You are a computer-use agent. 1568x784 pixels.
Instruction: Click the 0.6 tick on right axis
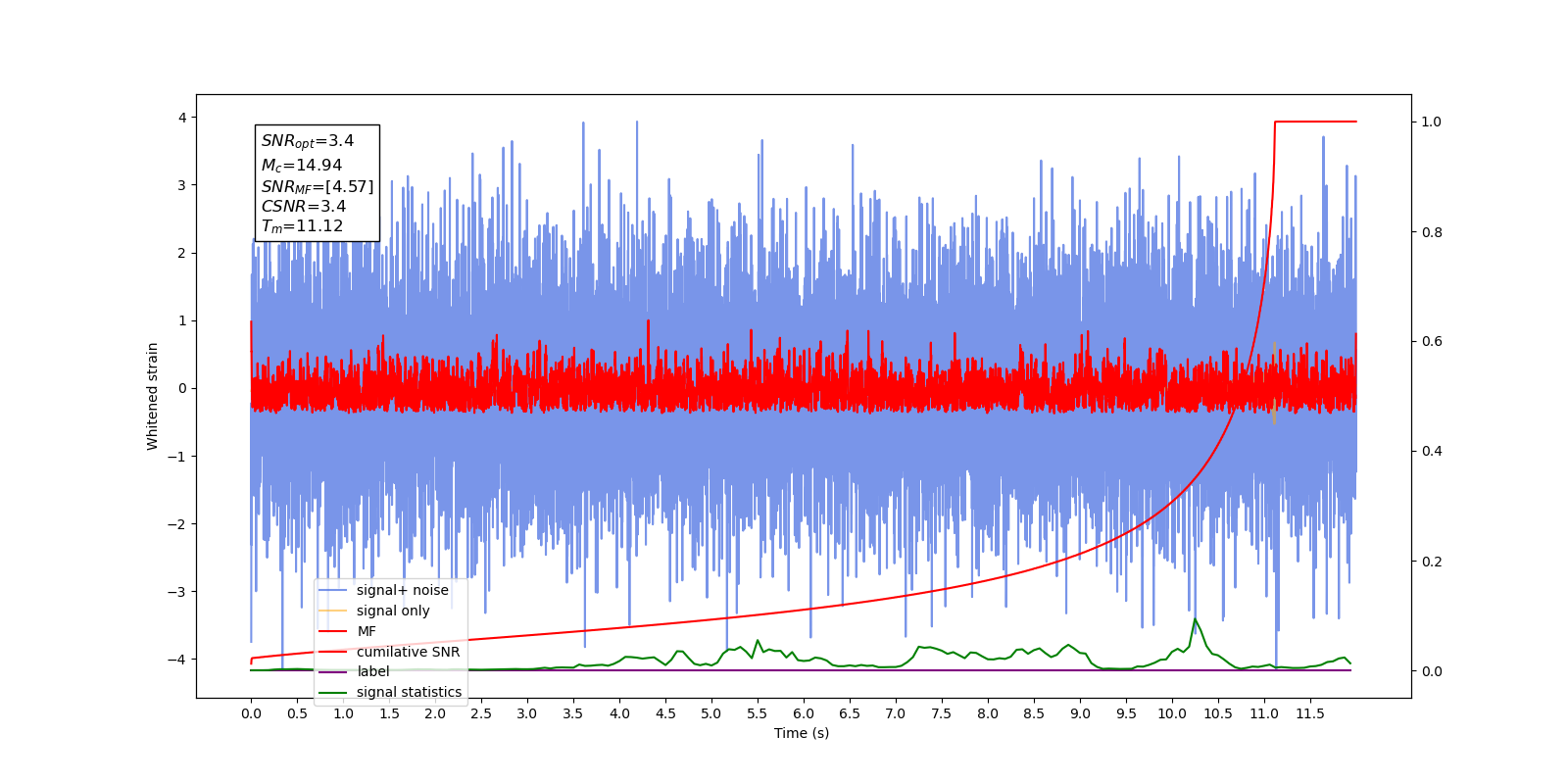click(1432, 341)
